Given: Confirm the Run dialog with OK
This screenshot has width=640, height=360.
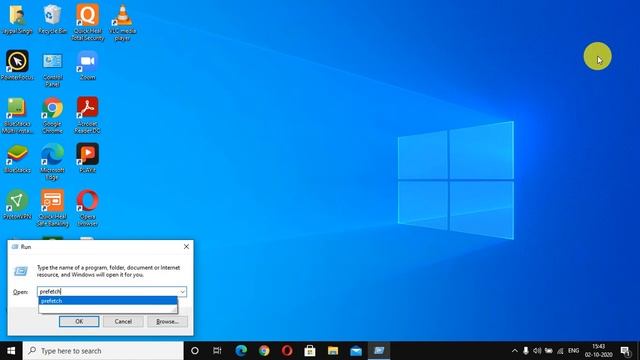Looking at the screenshot, I should (79, 322).
